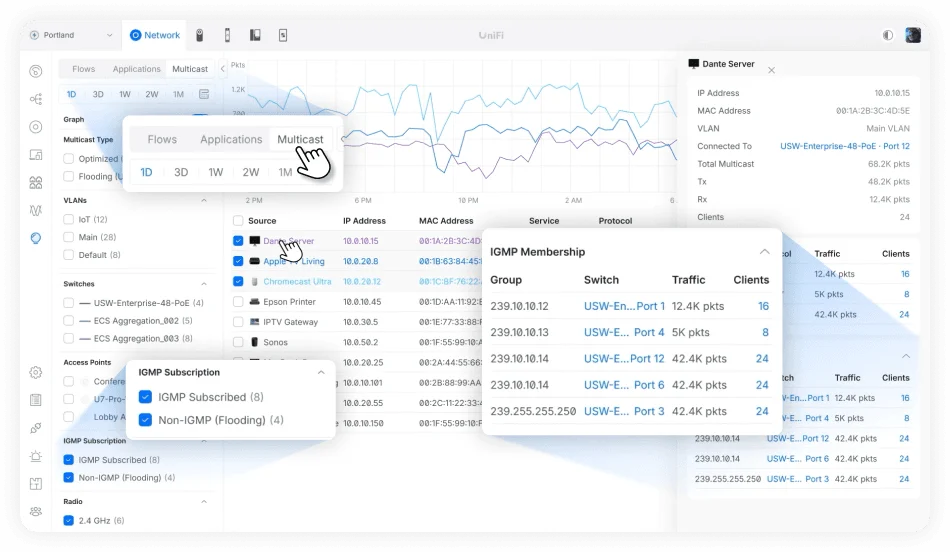Open the UniFi Devices circle icon in sidebar
This screenshot has width=950, height=552.
click(36, 127)
